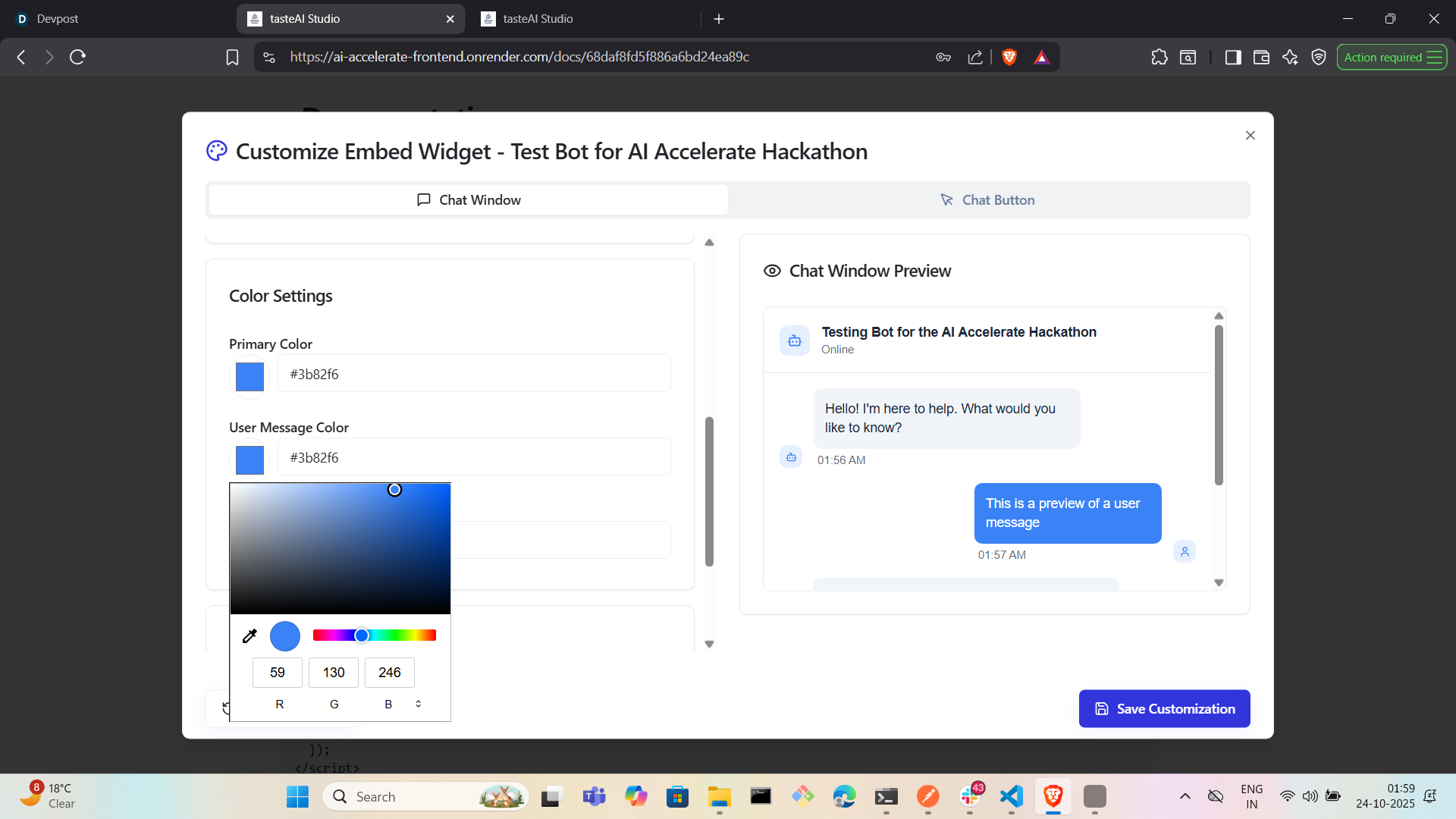
Task: Click the Brave VPN shield icon
Action: [1319, 57]
